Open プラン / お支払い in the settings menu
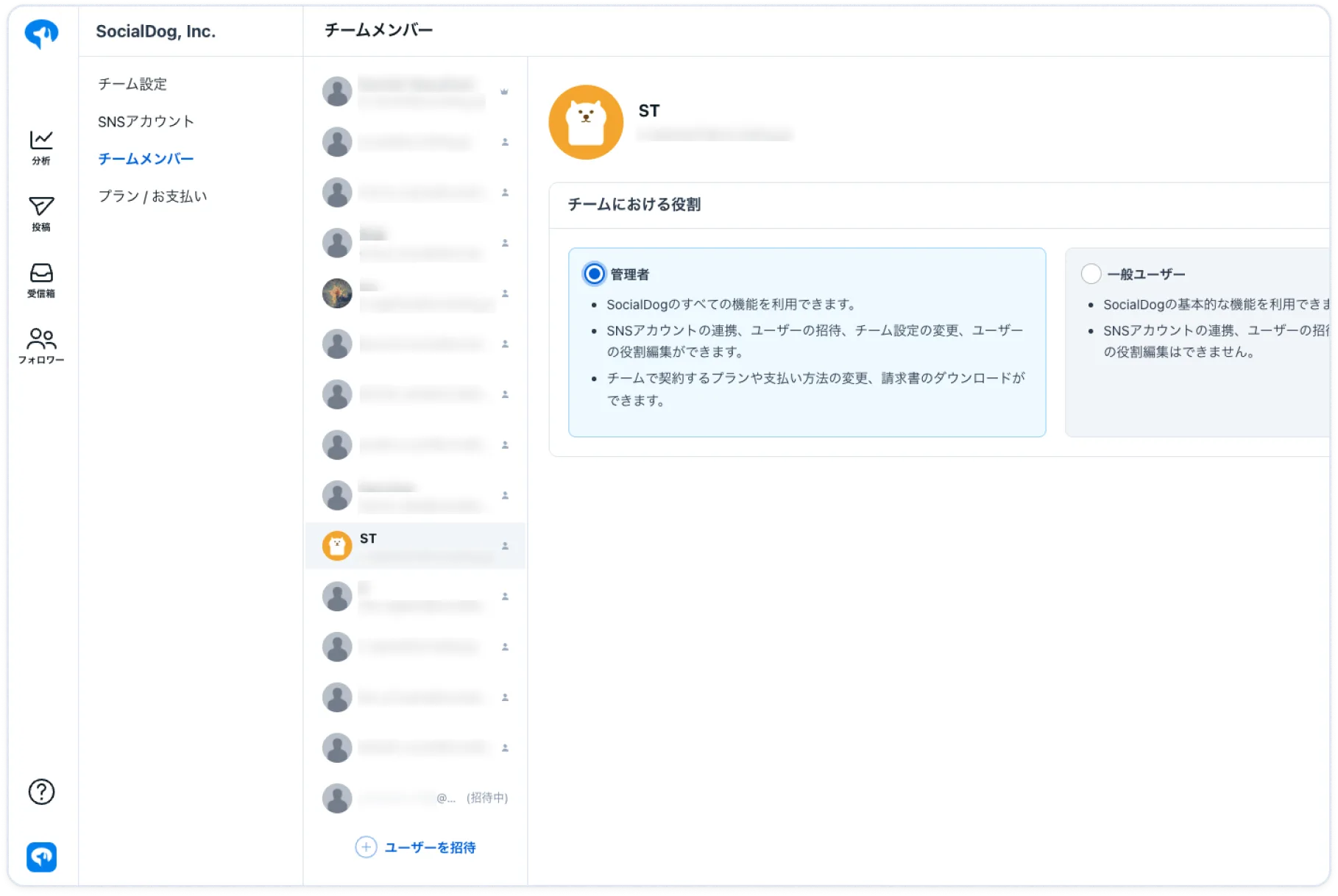The height and width of the screenshot is (896, 1338). (153, 196)
